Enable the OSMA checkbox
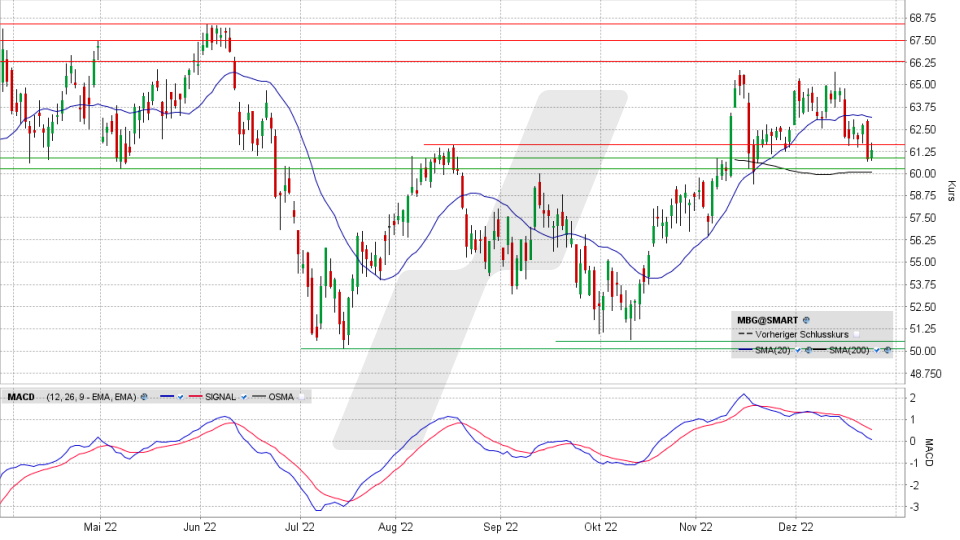 tap(301, 397)
